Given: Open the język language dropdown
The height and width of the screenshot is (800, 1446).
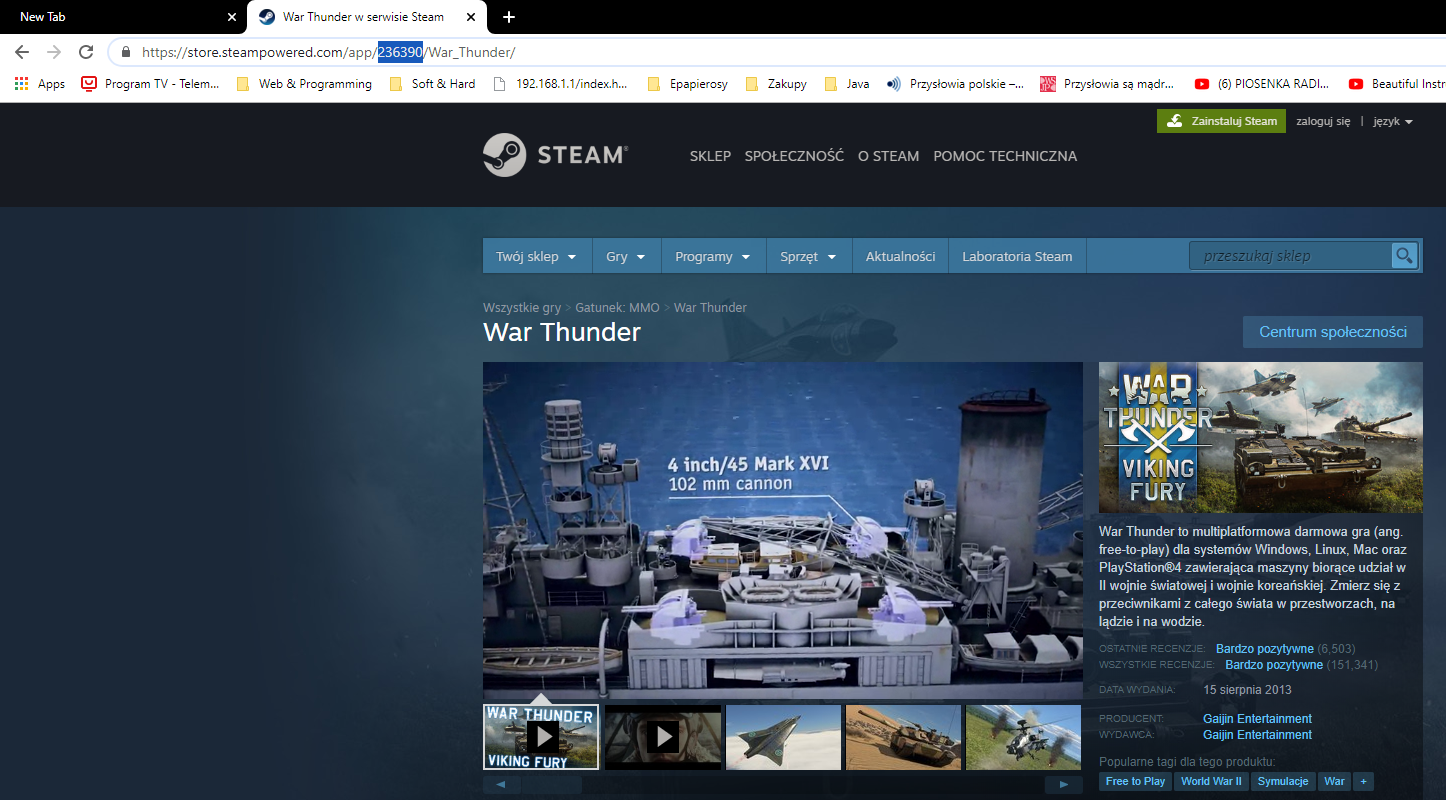Looking at the screenshot, I should coord(1393,121).
